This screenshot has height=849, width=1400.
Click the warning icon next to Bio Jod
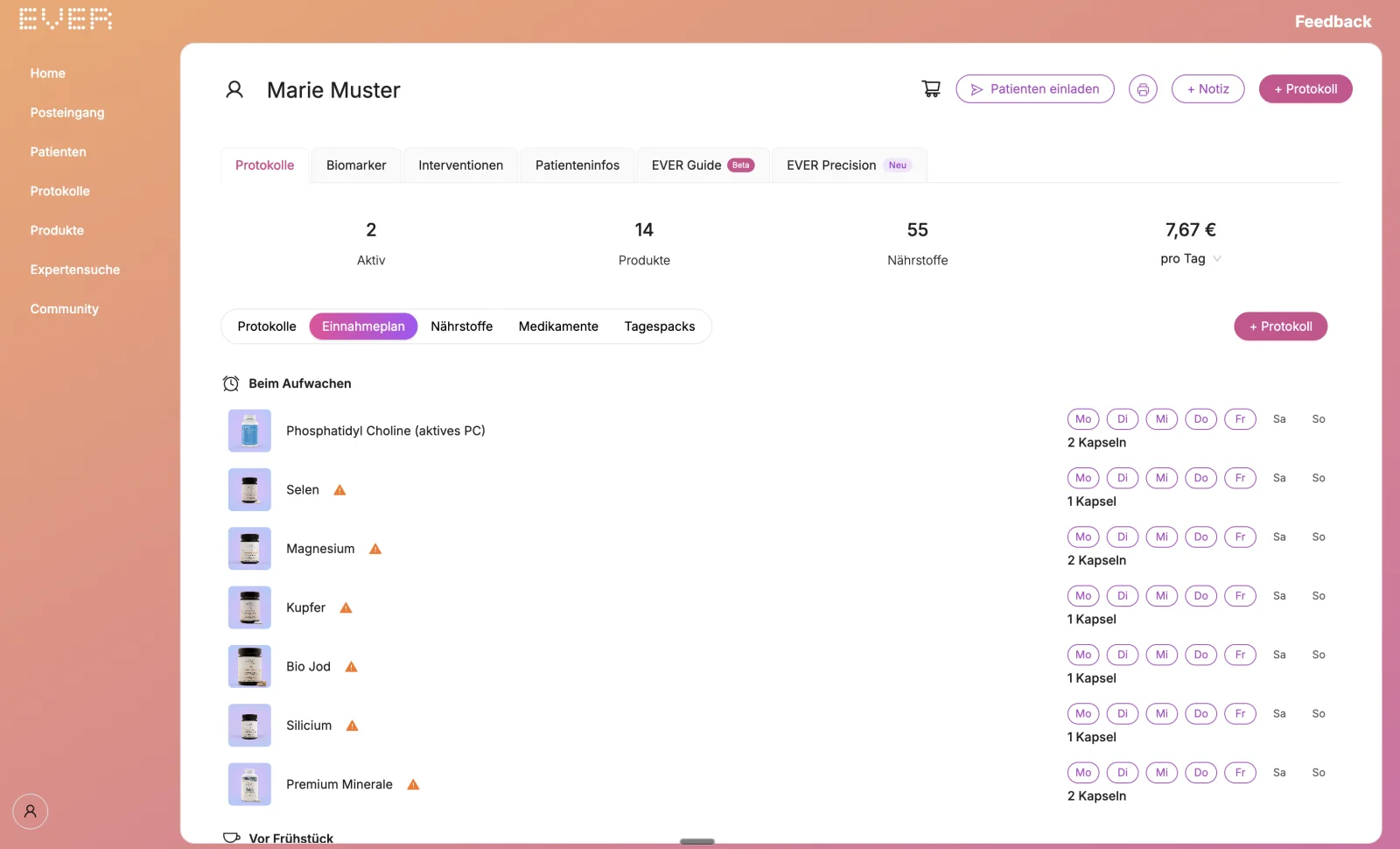coord(352,667)
